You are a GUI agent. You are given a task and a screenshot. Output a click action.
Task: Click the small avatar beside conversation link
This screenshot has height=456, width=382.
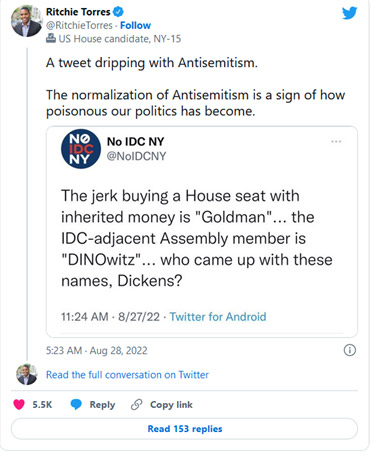tap(27, 374)
